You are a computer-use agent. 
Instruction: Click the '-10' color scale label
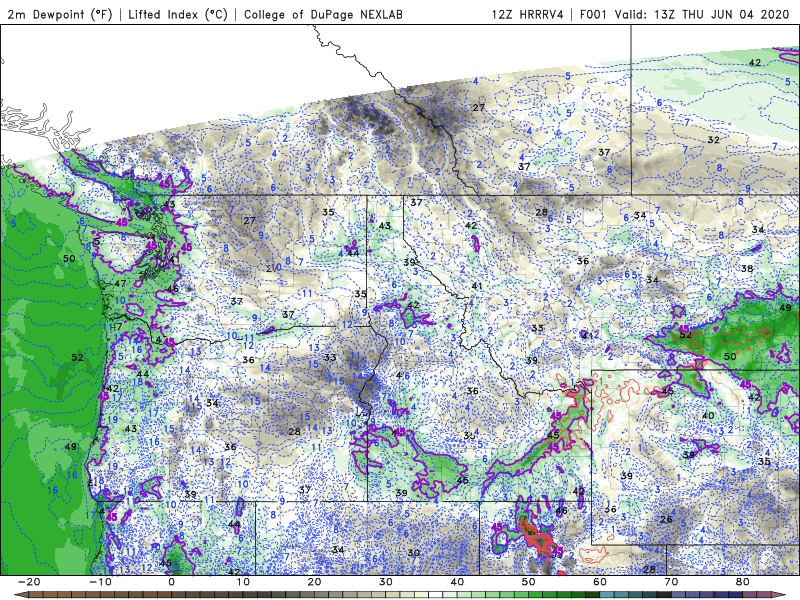coord(100,582)
